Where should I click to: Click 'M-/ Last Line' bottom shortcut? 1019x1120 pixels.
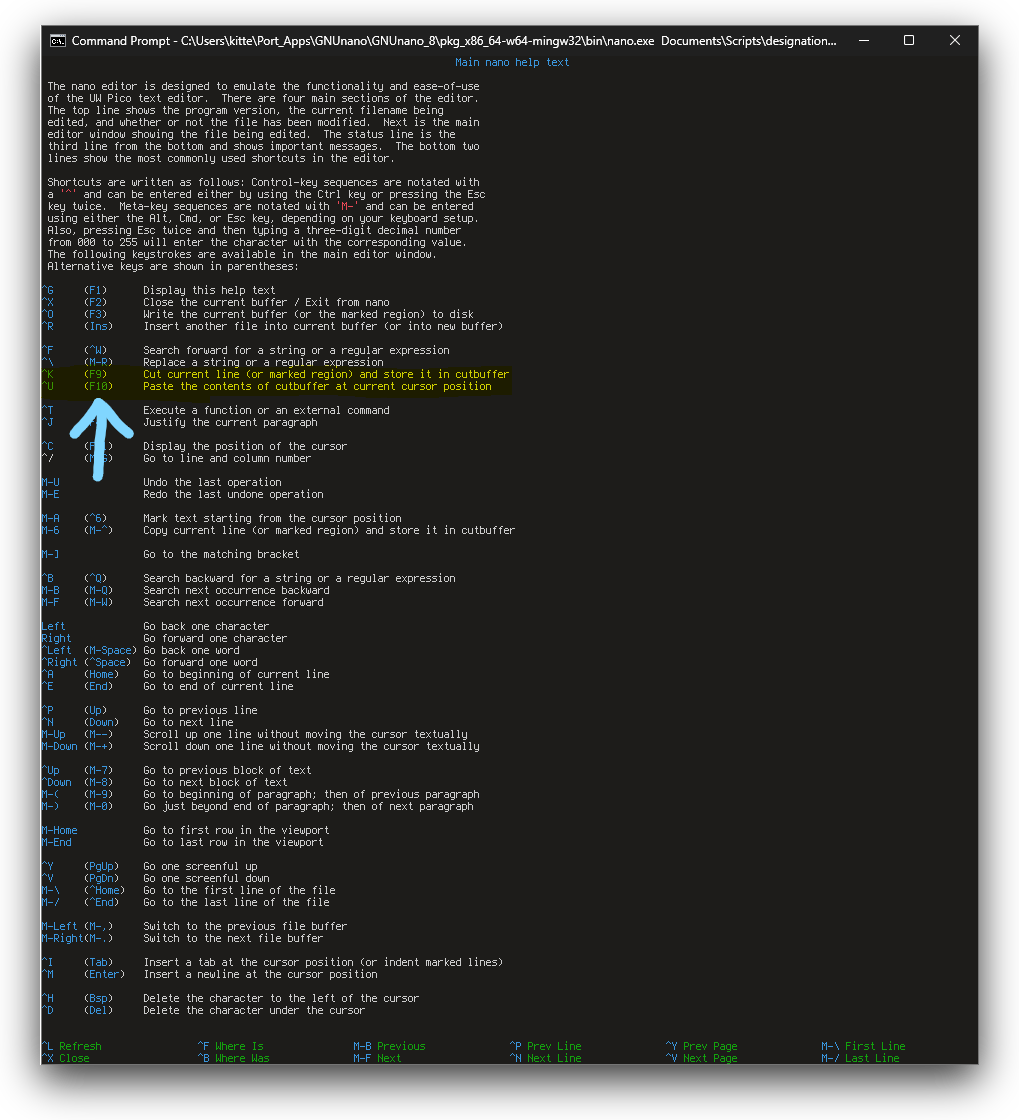[860, 1058]
